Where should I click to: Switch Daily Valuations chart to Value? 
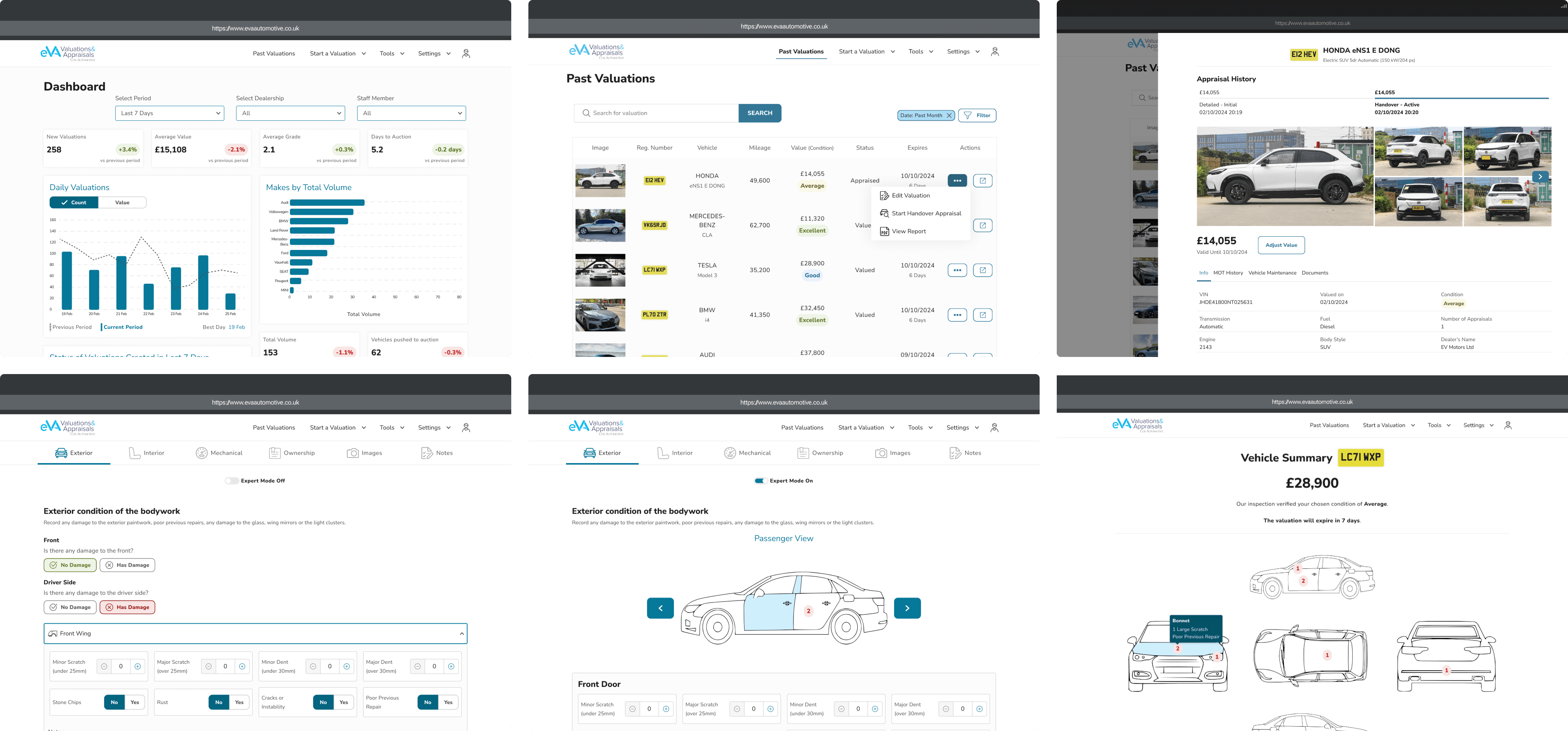click(122, 203)
